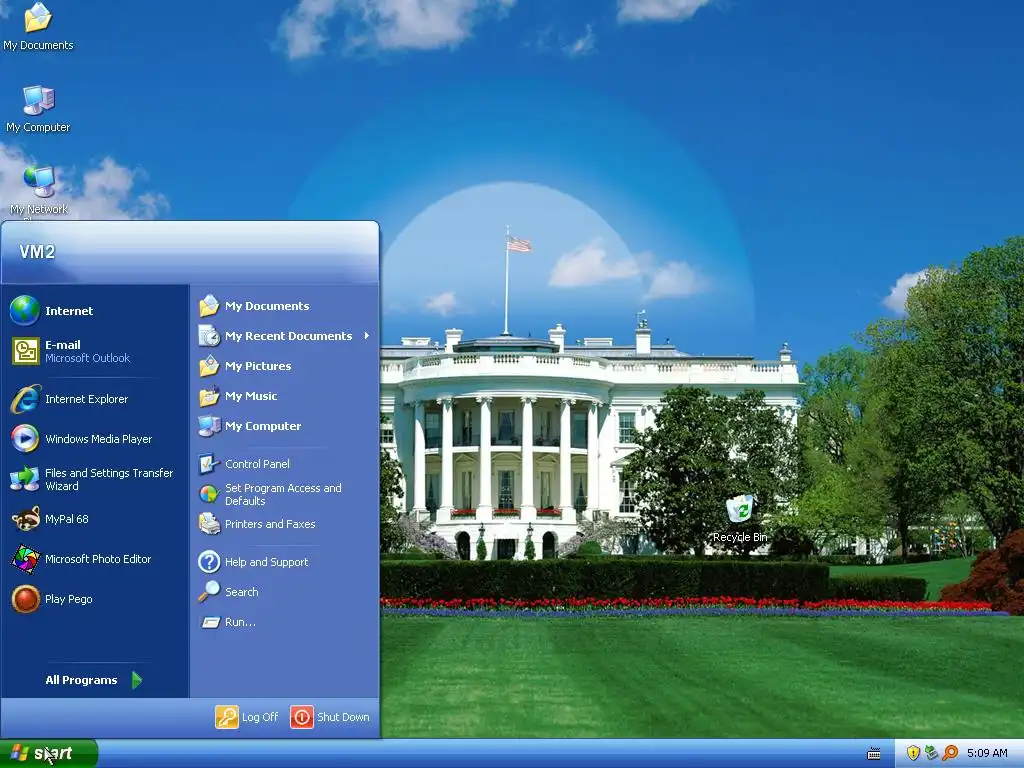
Task: Click the My Music menu entry text
Action: [251, 396]
